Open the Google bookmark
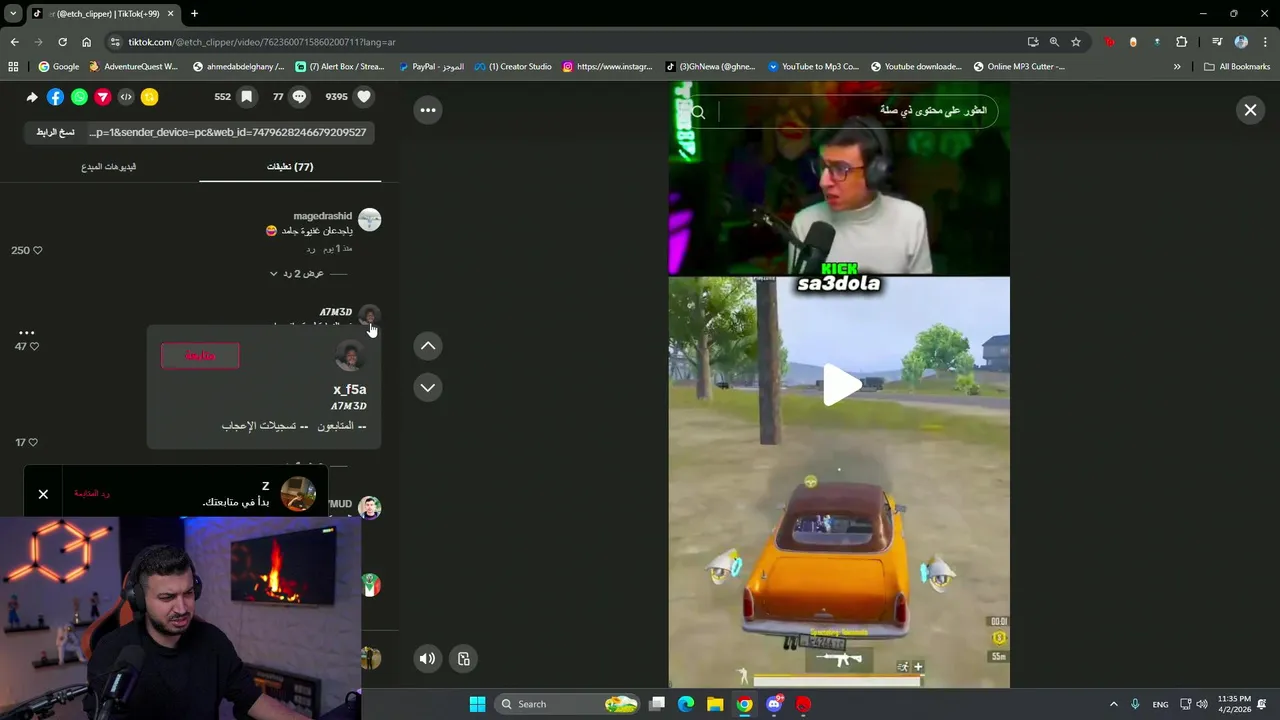 (x=58, y=67)
